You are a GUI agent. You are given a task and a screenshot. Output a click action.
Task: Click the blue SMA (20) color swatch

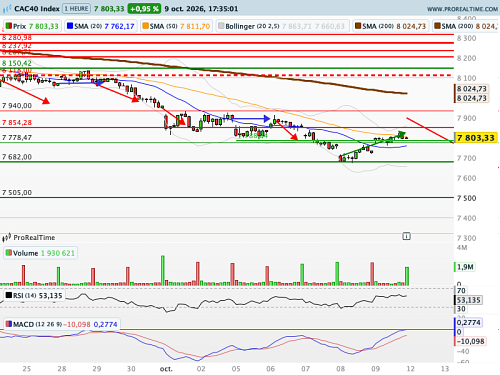(70, 26)
